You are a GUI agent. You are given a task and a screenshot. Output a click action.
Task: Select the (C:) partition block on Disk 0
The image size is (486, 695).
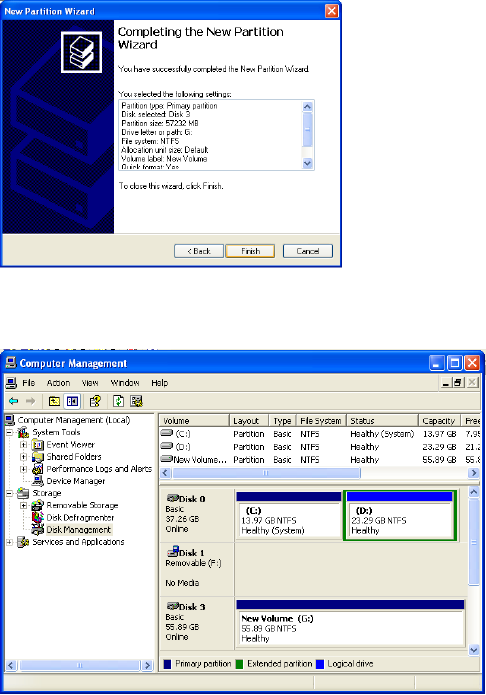[x=289, y=515]
